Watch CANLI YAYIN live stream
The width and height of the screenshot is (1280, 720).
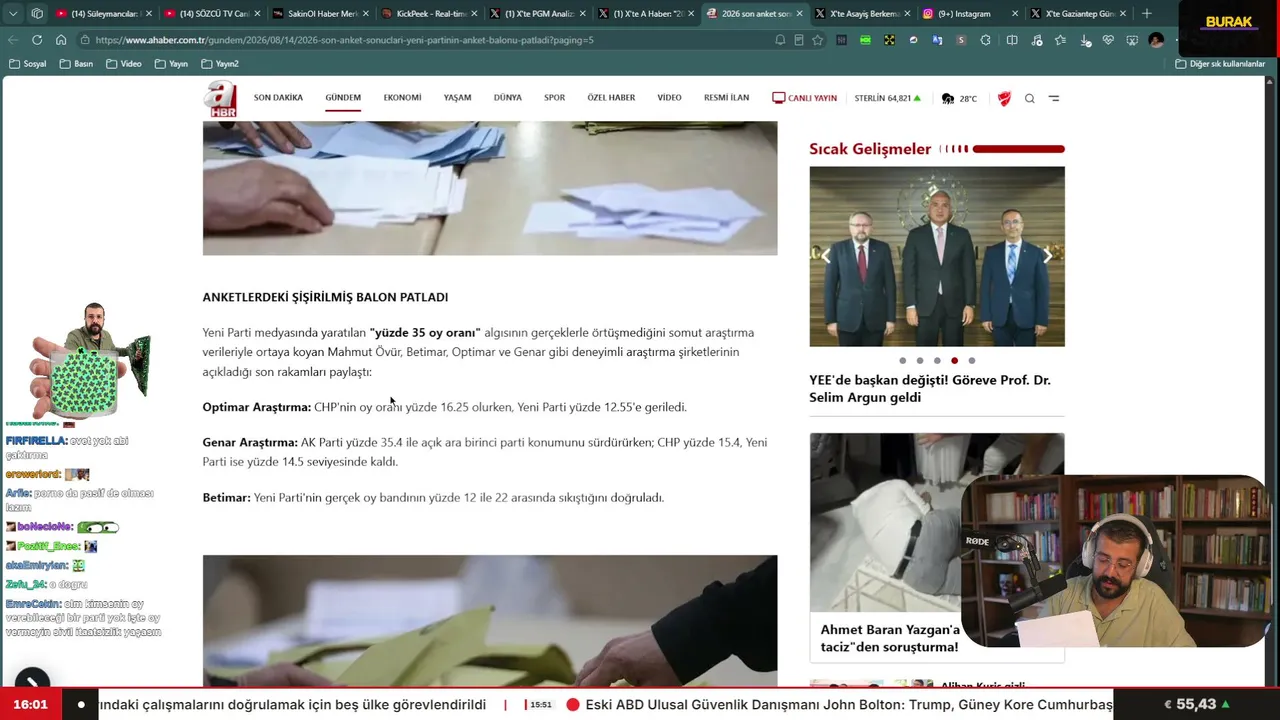804,98
